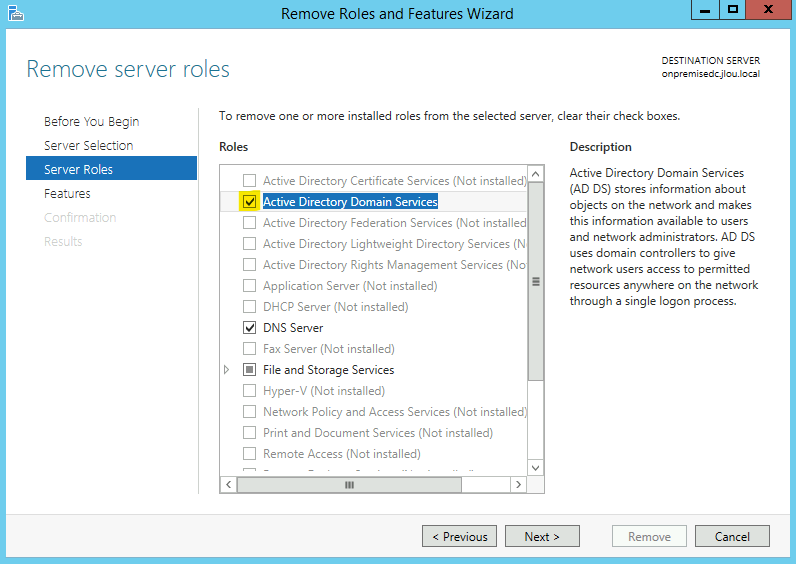Expand File and Storage Services node

226,370
